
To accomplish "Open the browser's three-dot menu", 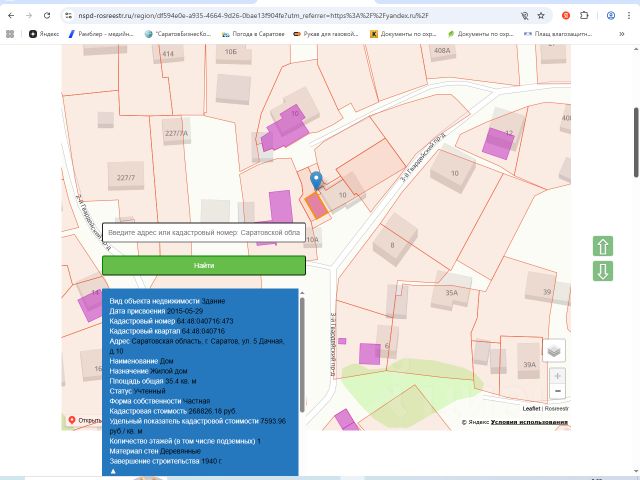I will 628,16.
